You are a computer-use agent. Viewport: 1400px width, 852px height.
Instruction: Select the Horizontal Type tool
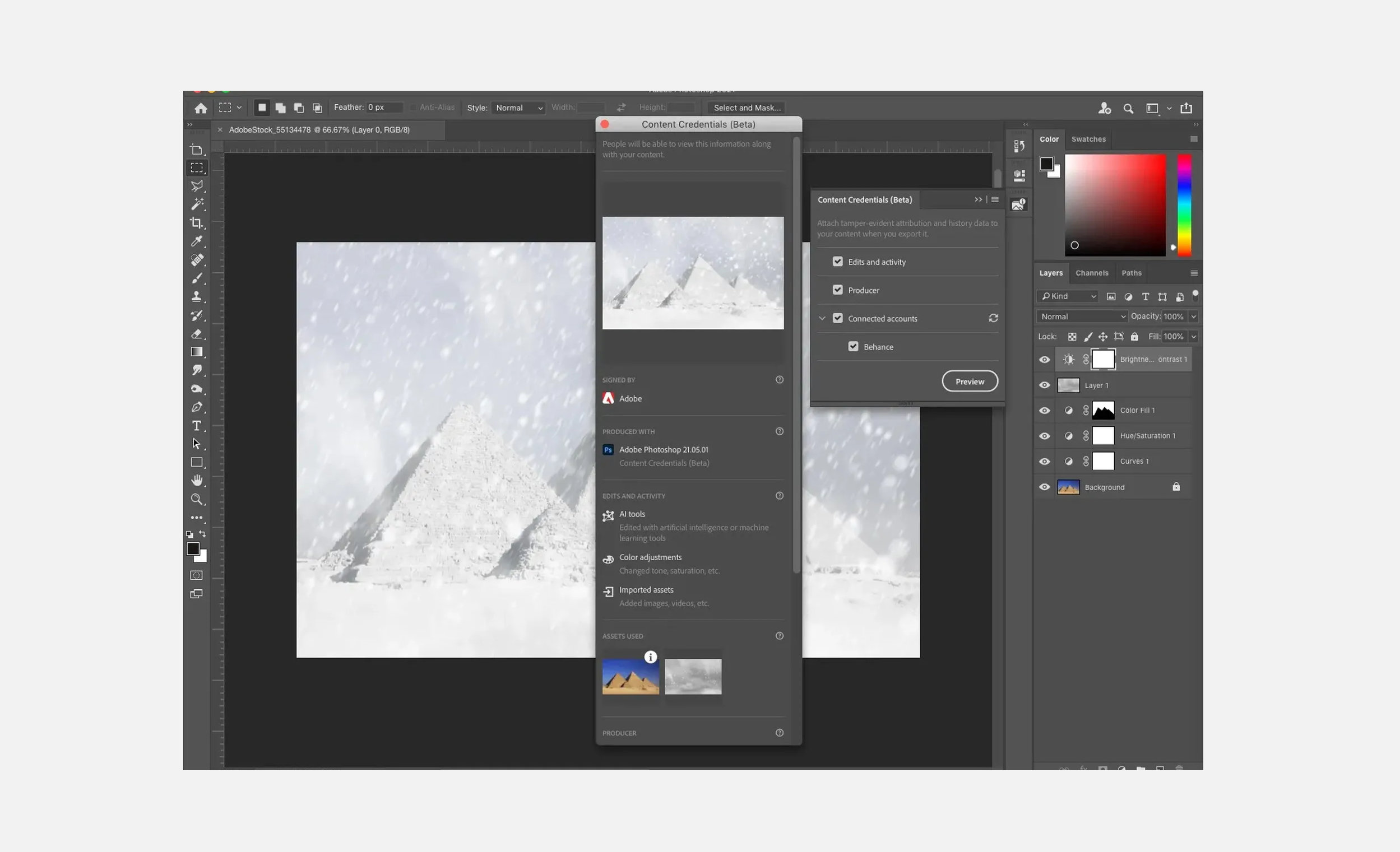197,425
